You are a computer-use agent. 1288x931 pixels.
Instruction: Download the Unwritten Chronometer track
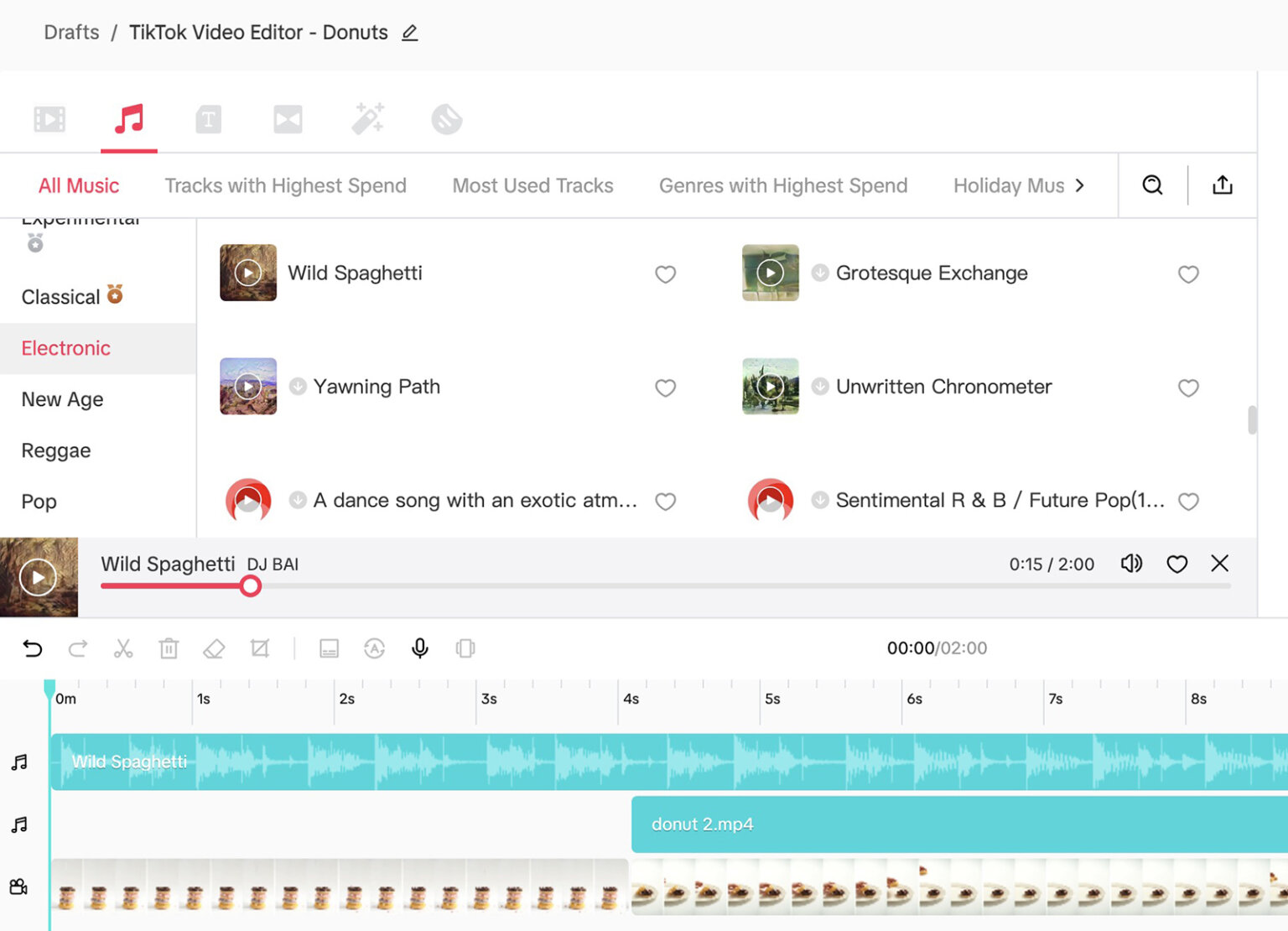pos(820,387)
